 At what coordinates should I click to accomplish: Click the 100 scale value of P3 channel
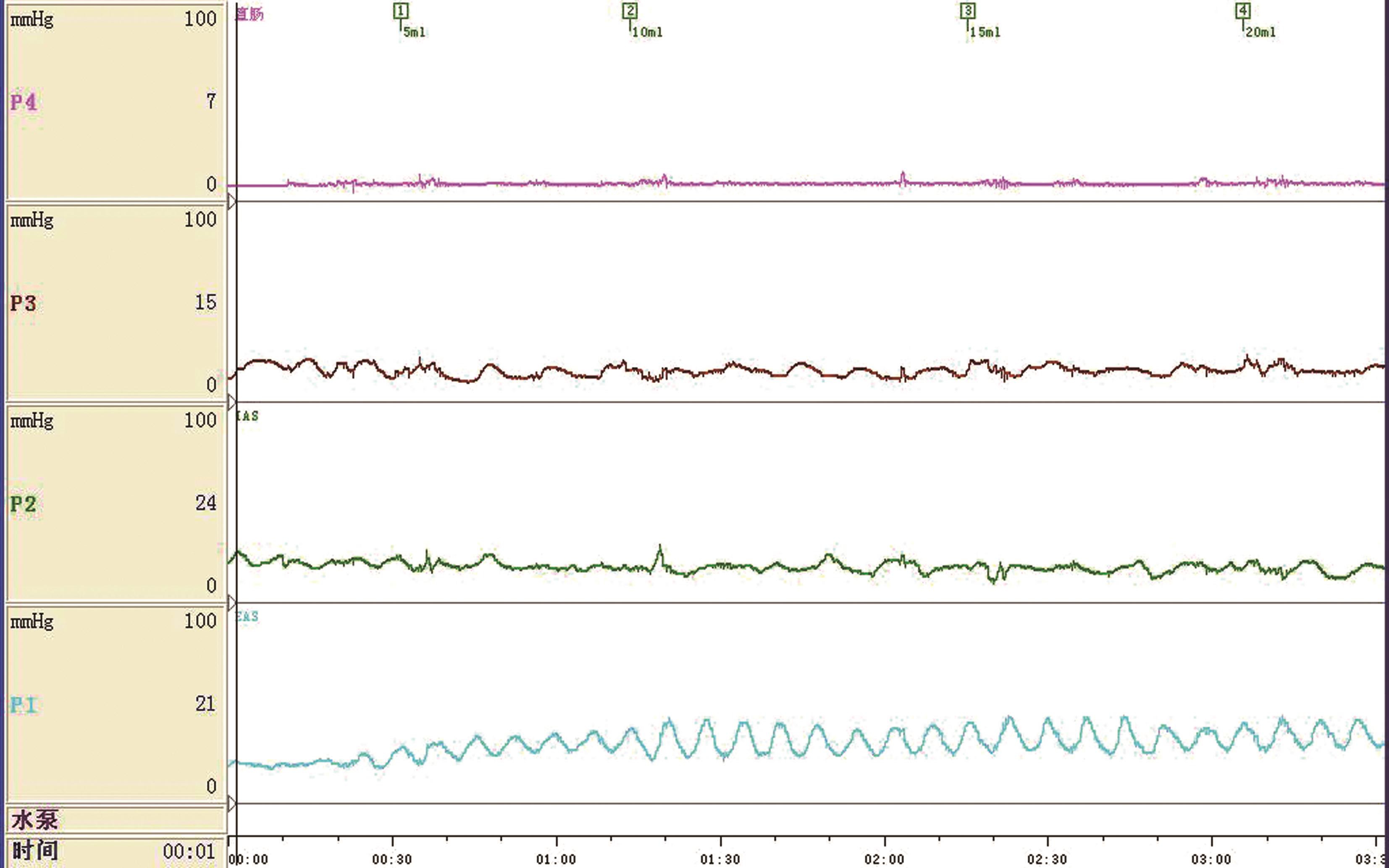[x=200, y=220]
